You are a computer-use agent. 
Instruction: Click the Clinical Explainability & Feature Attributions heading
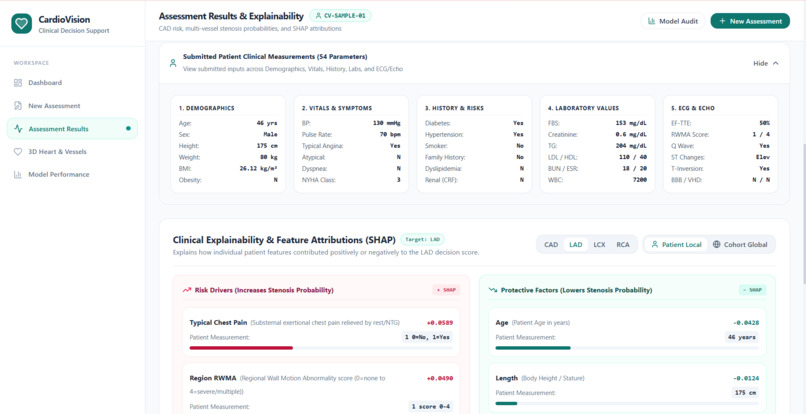[284, 240]
